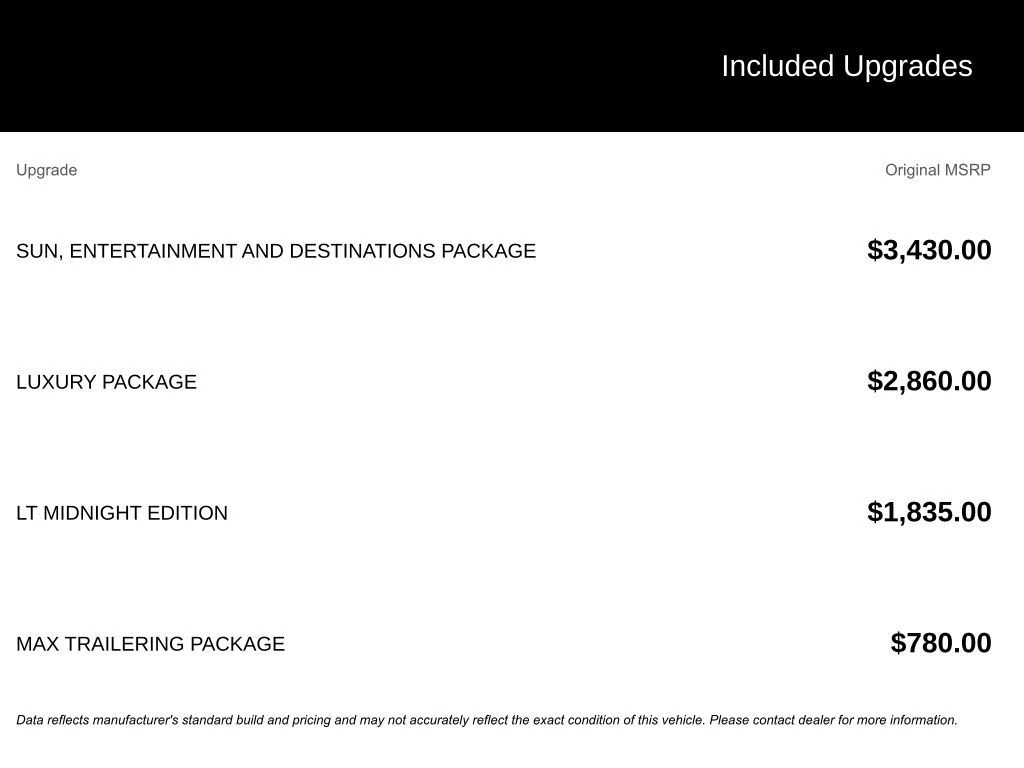Viewport: 1024px width, 768px height.
Task: Click the disclaimer's opening words "Data reflects"
Action: 52,720
